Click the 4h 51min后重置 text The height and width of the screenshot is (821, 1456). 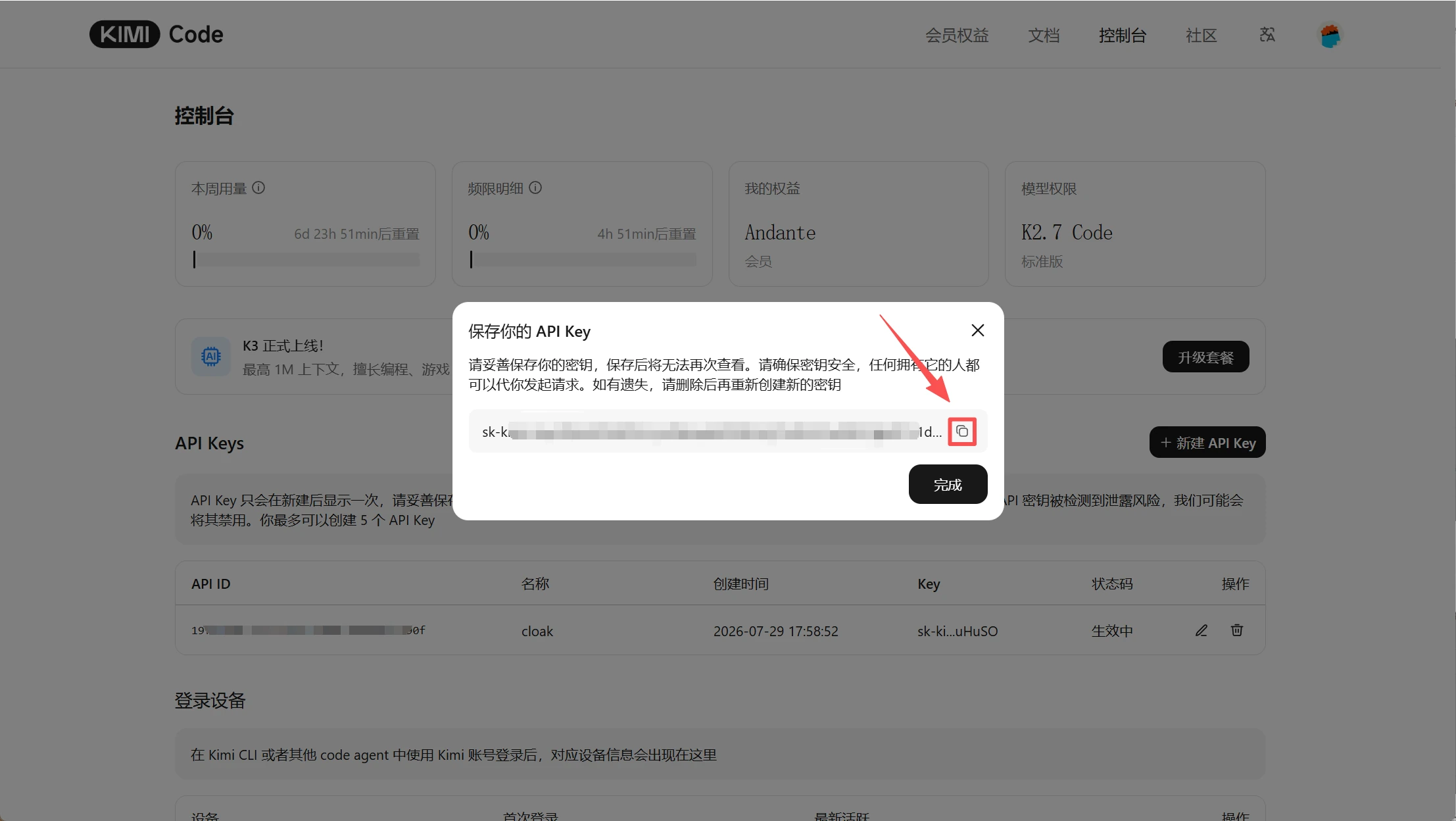(646, 234)
